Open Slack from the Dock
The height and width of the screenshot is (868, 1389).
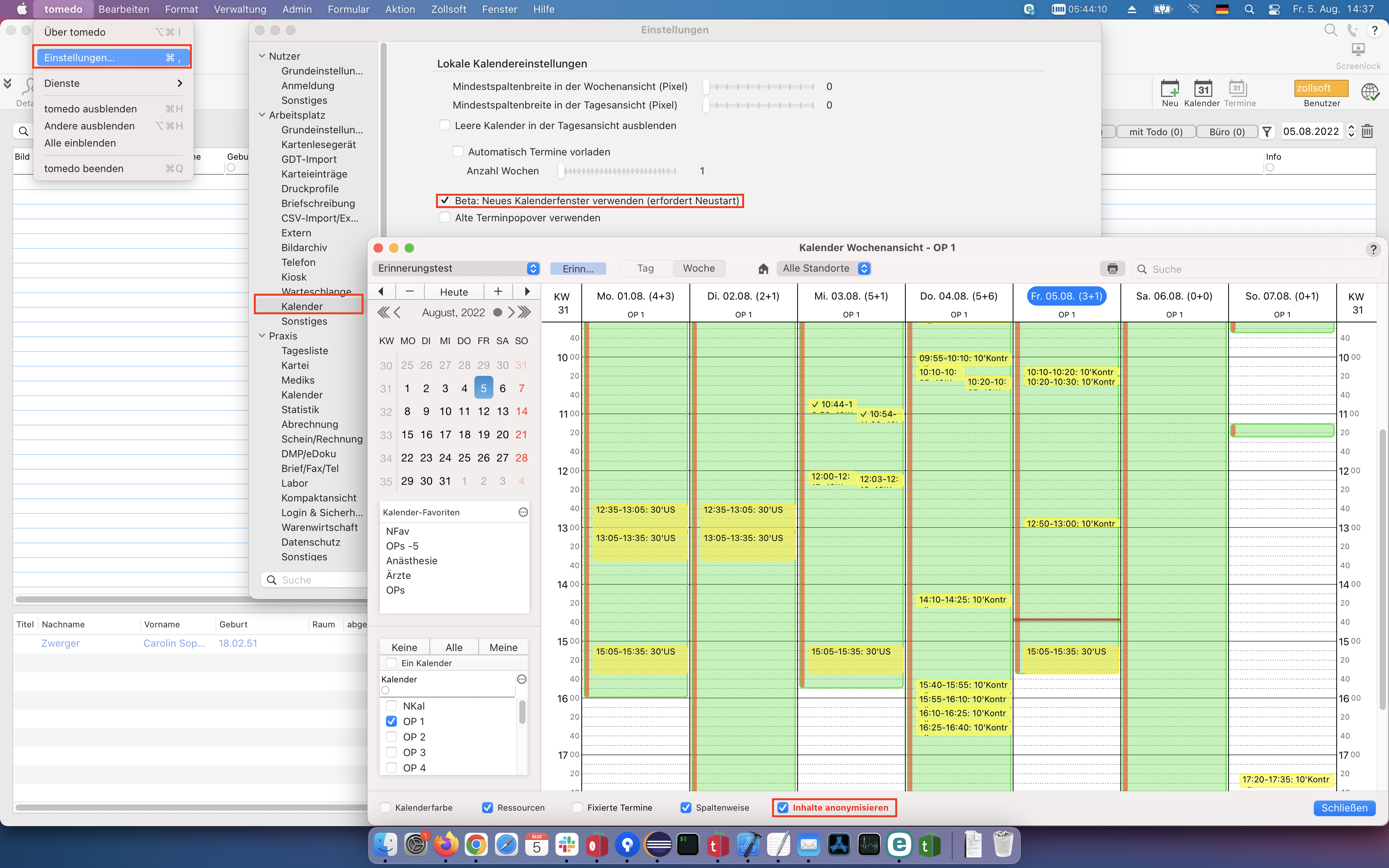click(567, 844)
